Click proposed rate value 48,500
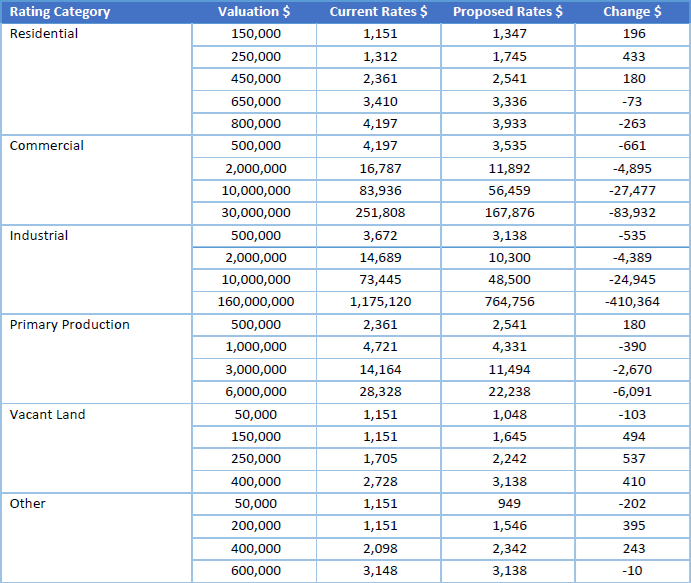This screenshot has width=691, height=583. (x=509, y=280)
